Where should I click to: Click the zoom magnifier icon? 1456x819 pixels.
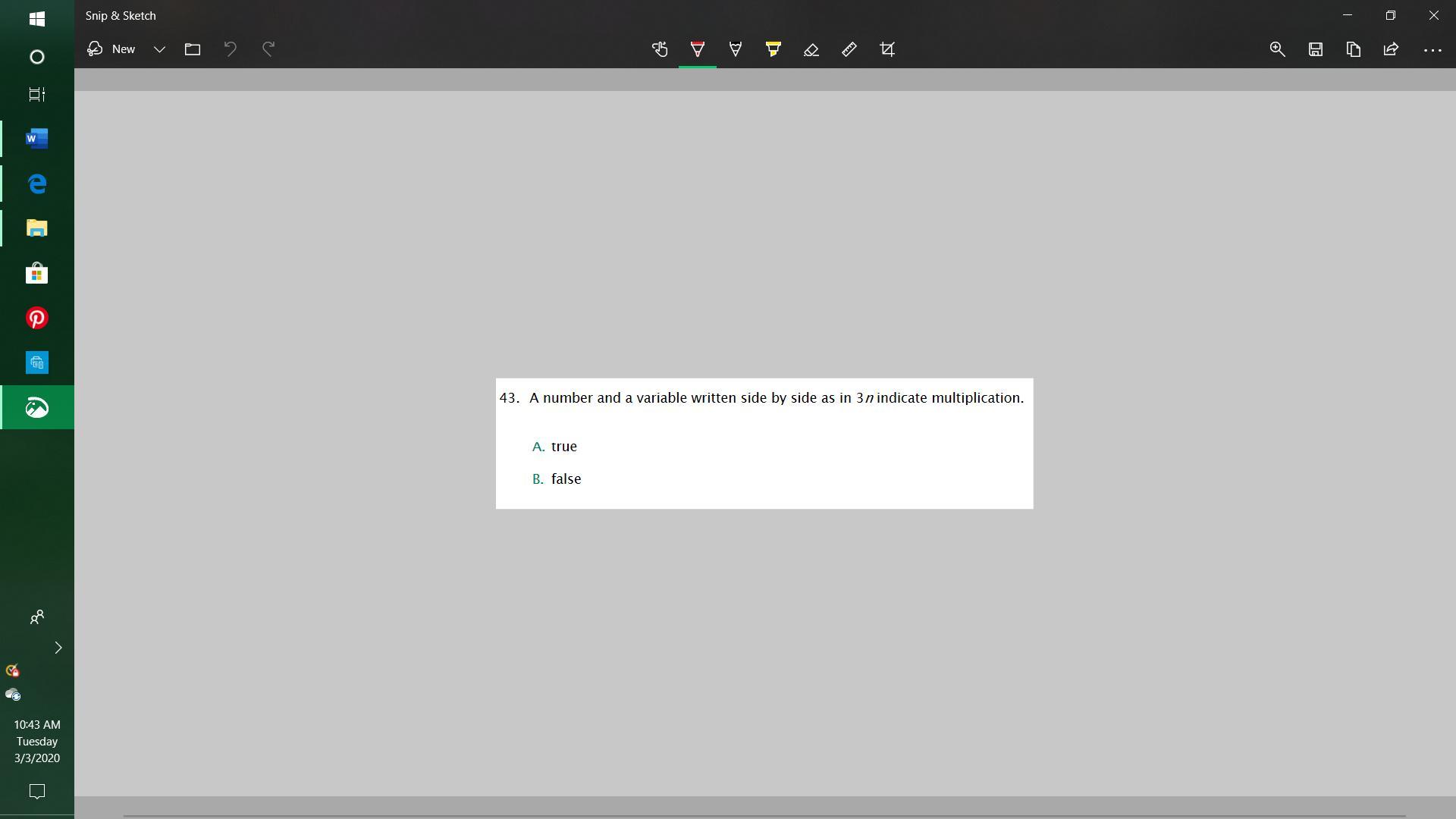1277,49
